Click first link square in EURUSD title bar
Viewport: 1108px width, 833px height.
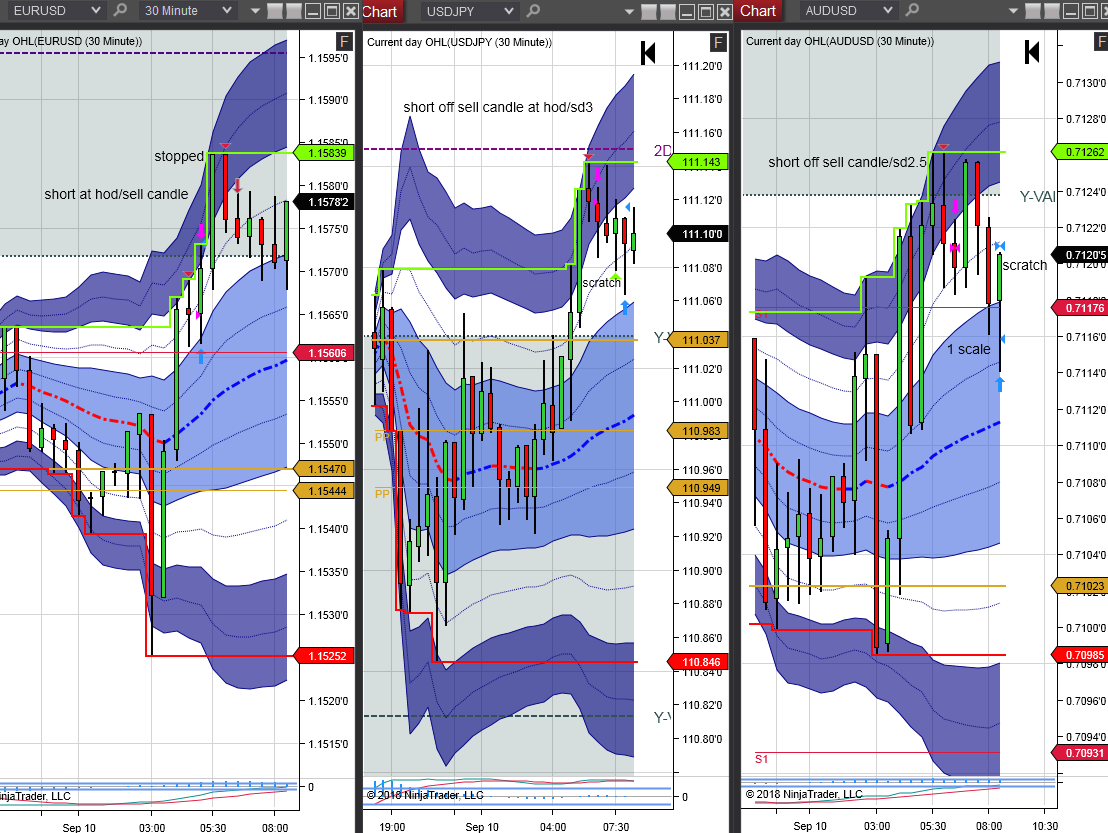(x=275, y=11)
